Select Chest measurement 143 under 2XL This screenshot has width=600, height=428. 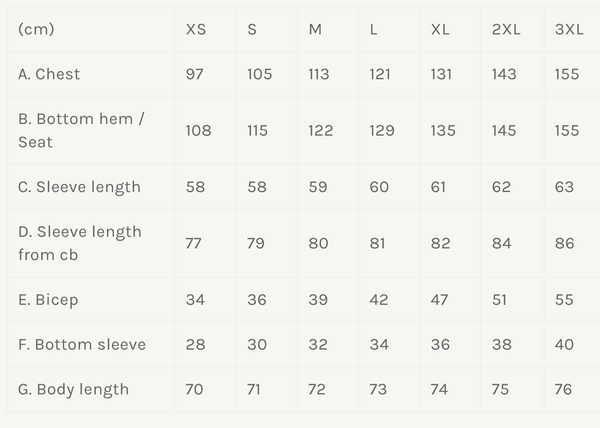pos(506,74)
